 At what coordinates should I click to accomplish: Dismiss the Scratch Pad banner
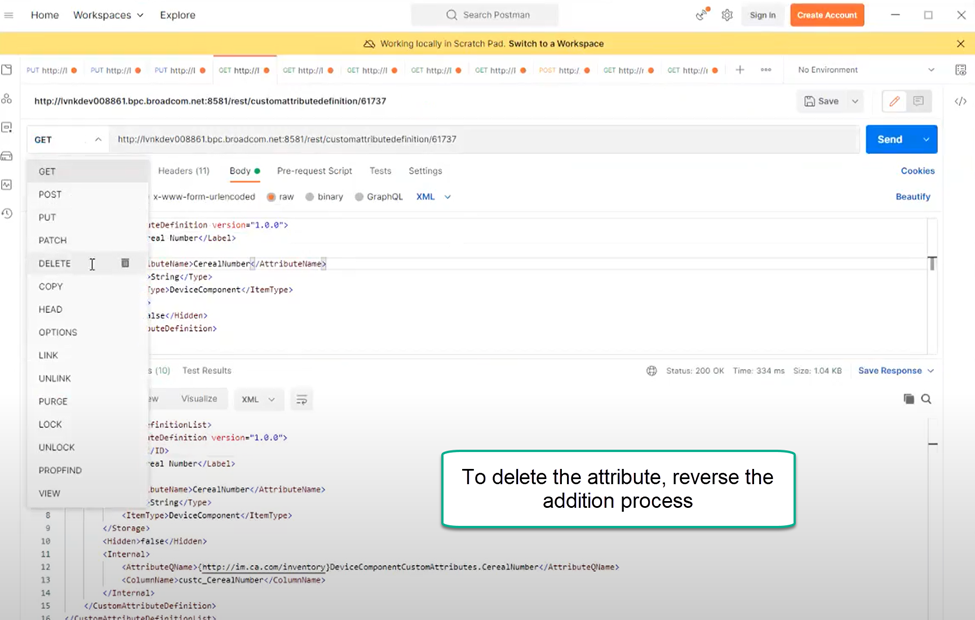(961, 44)
